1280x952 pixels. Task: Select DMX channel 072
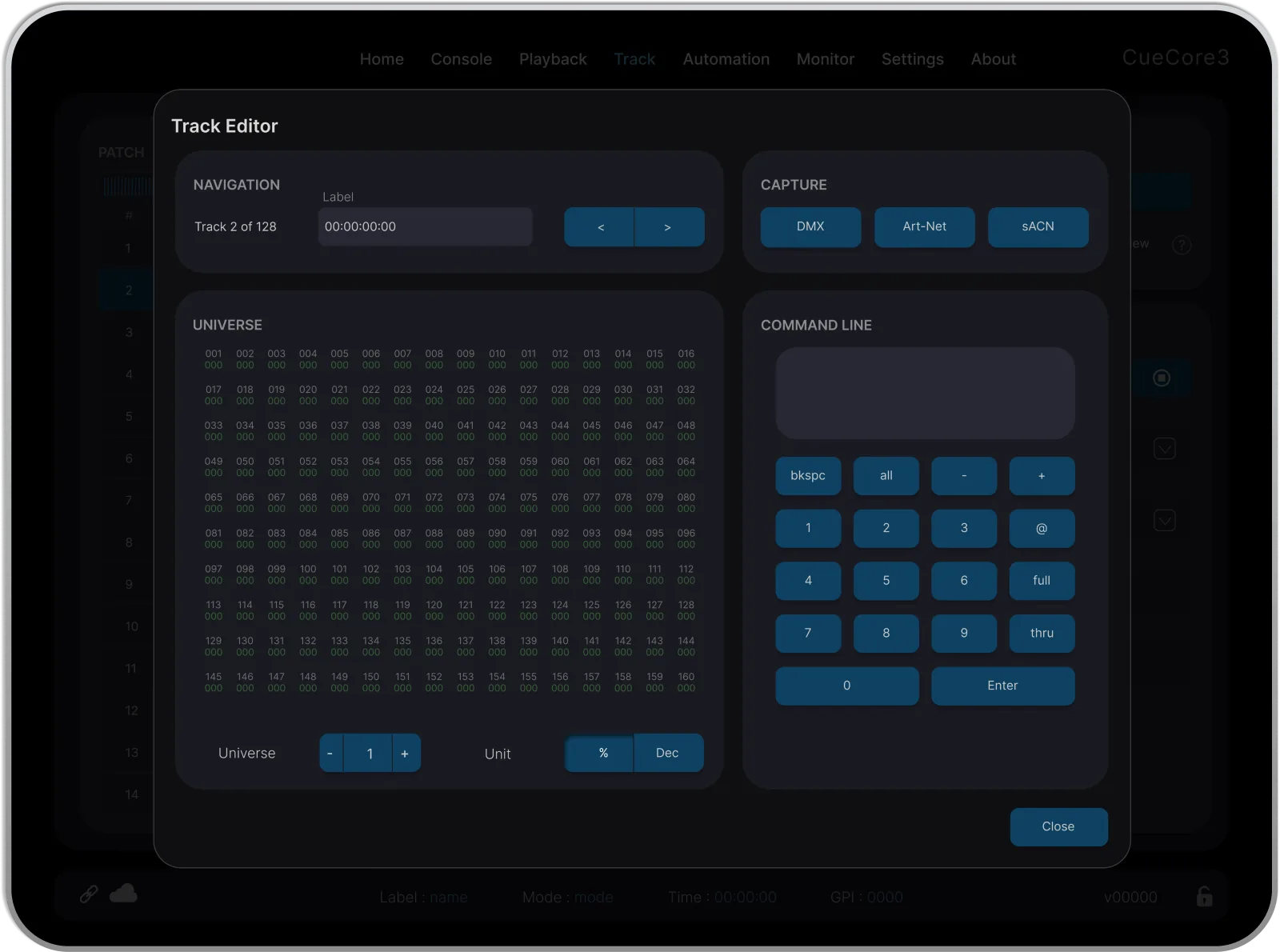click(x=434, y=503)
